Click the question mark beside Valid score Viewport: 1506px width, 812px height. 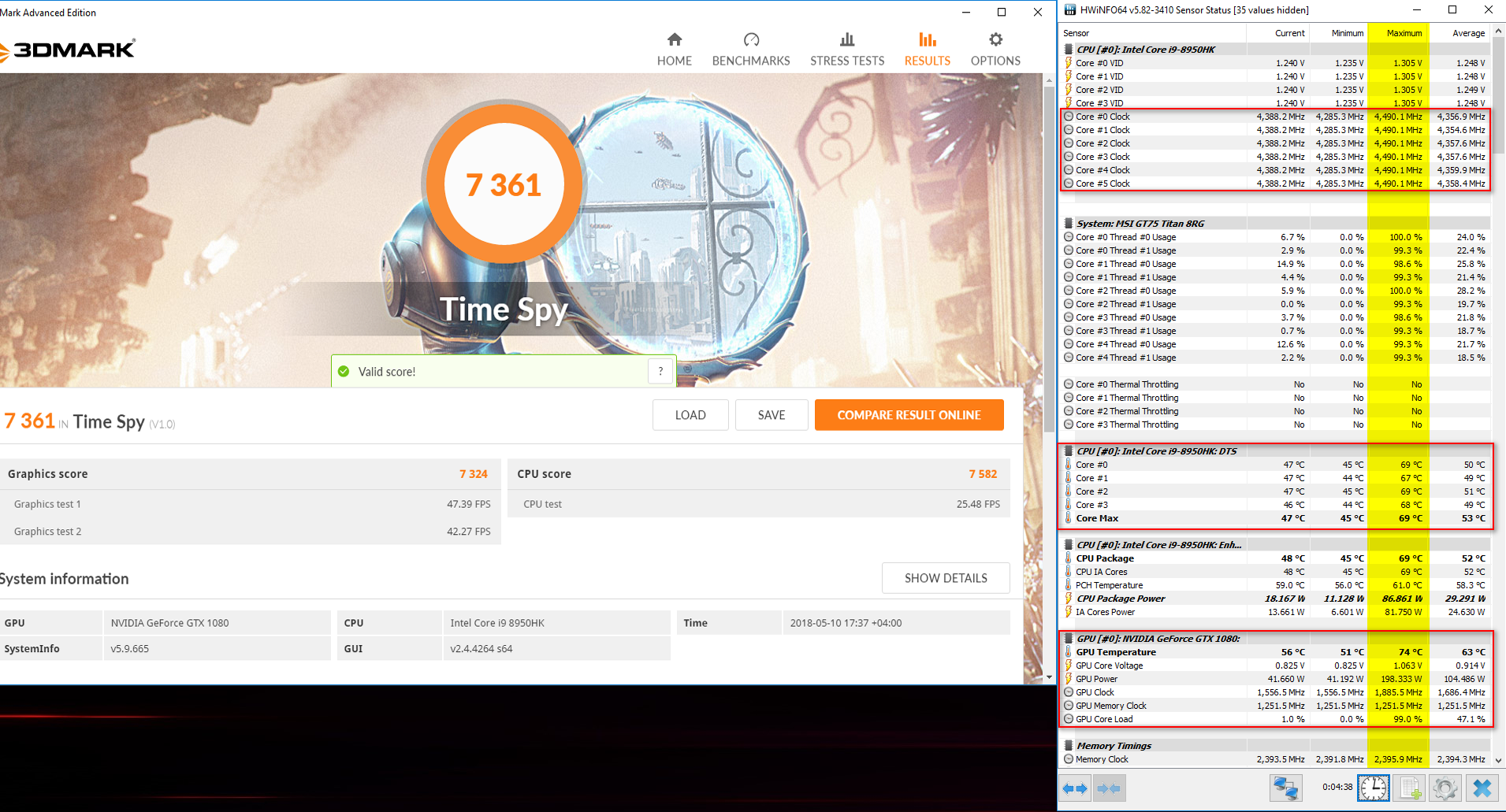click(x=660, y=372)
